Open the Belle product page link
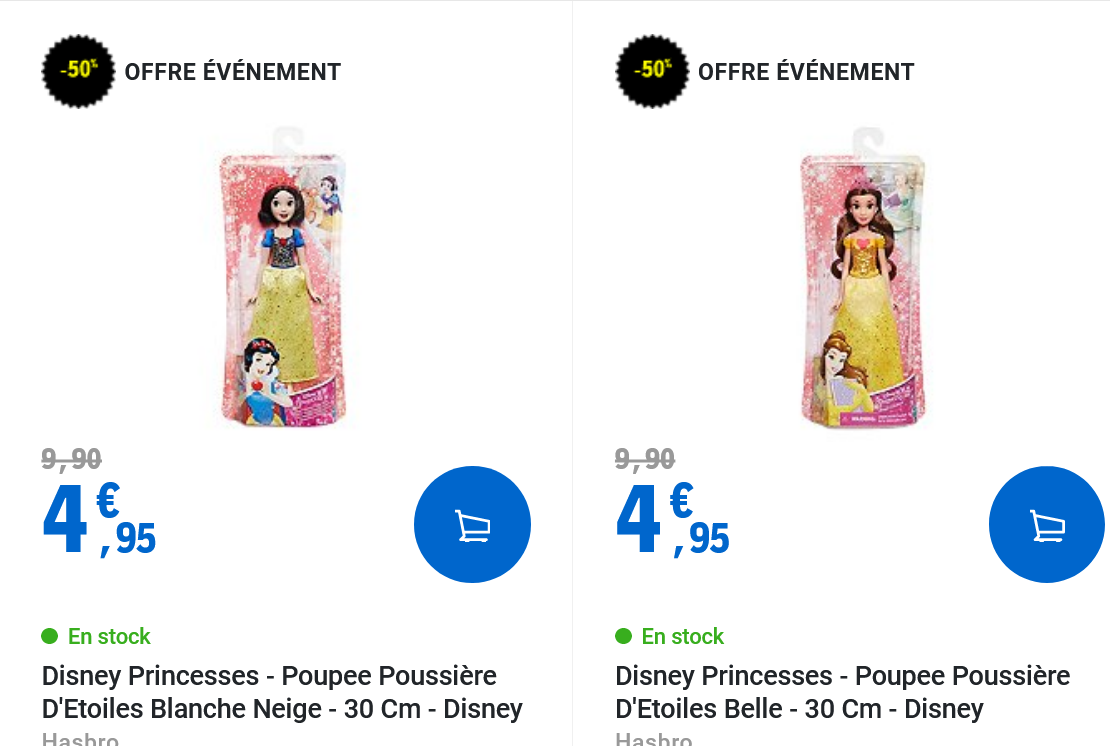 [x=841, y=691]
